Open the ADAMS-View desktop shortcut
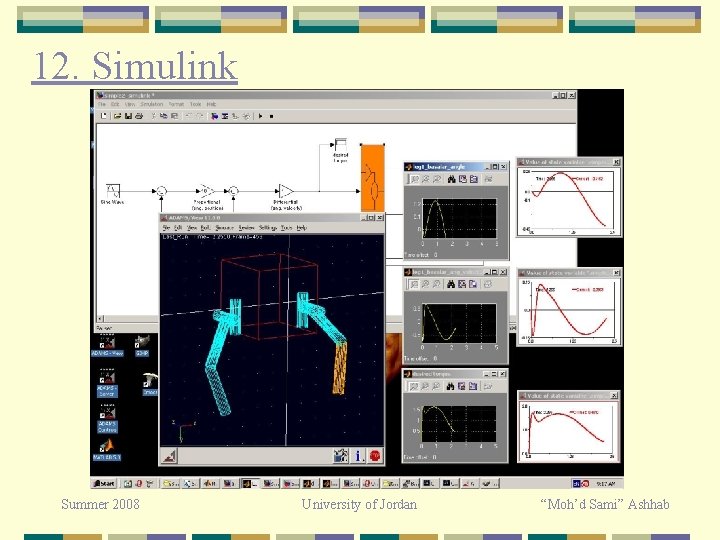 (107, 345)
